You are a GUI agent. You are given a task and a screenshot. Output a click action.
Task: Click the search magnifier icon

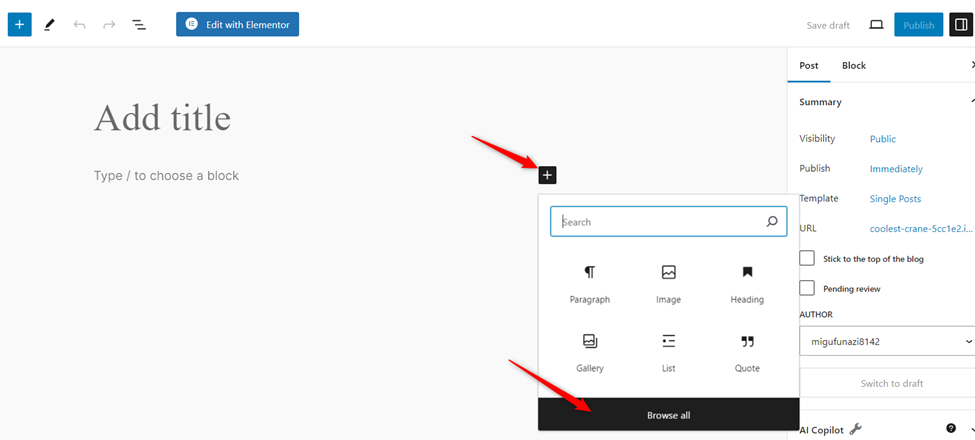pyautogui.click(x=772, y=222)
